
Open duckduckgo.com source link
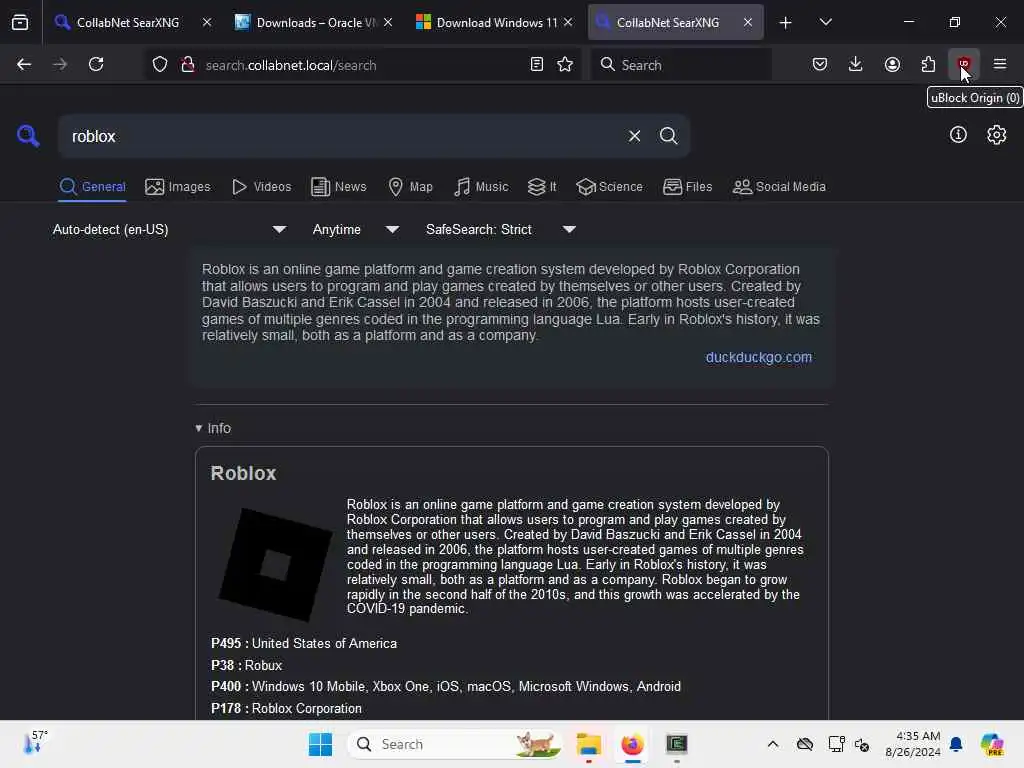point(758,357)
